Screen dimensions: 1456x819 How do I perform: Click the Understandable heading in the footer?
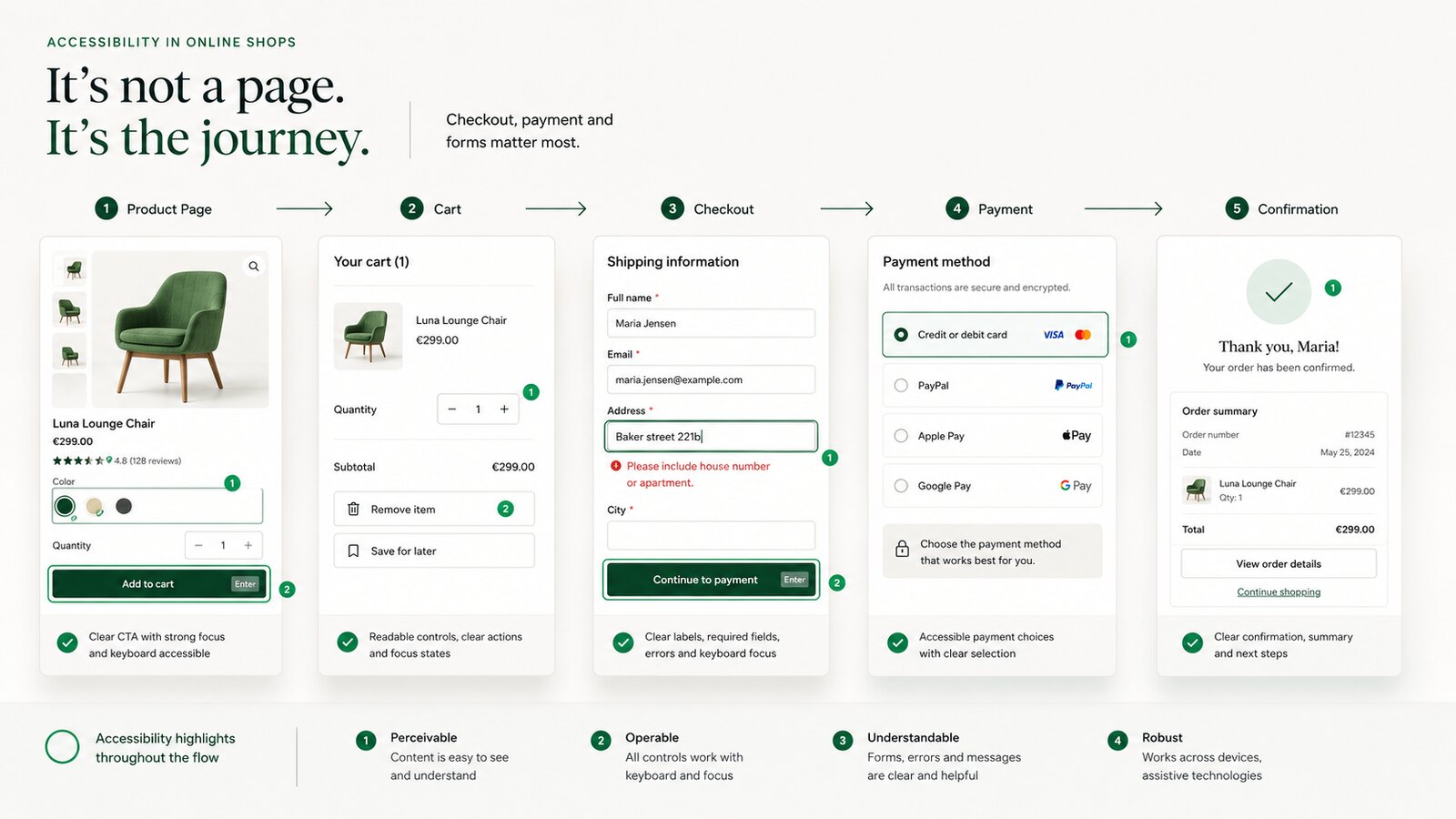pos(913,738)
